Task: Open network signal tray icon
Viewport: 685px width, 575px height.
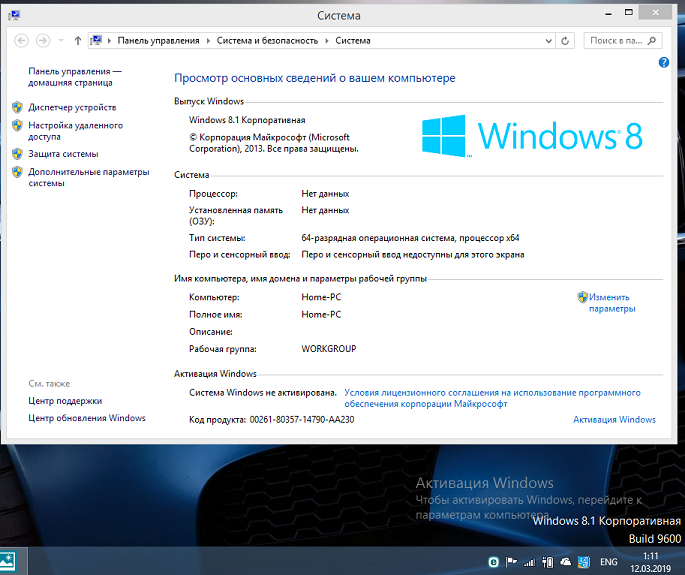Action: point(529,562)
